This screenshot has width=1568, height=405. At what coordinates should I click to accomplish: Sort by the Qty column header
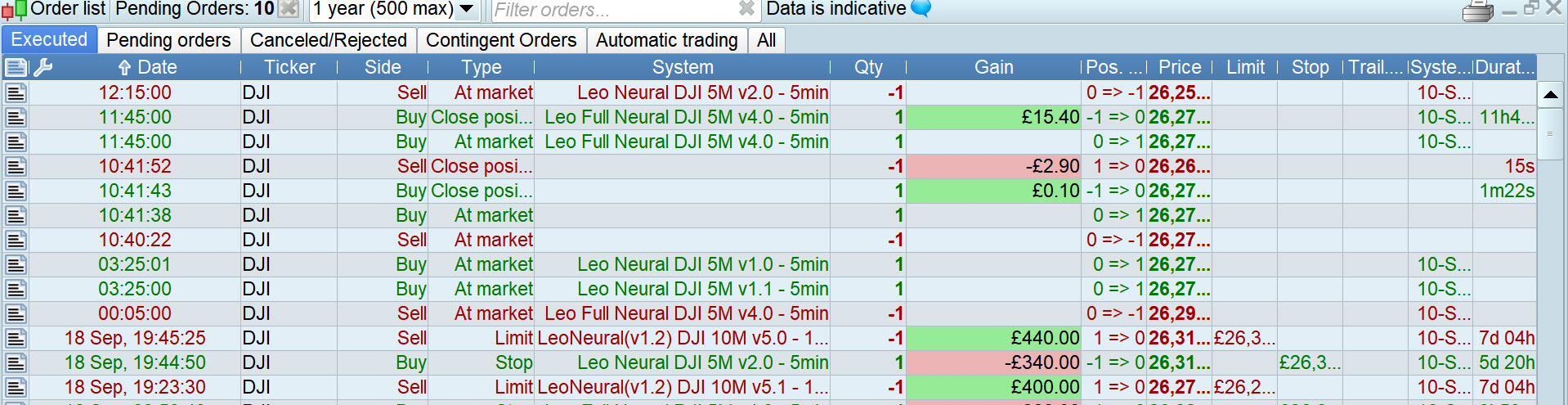click(x=868, y=67)
